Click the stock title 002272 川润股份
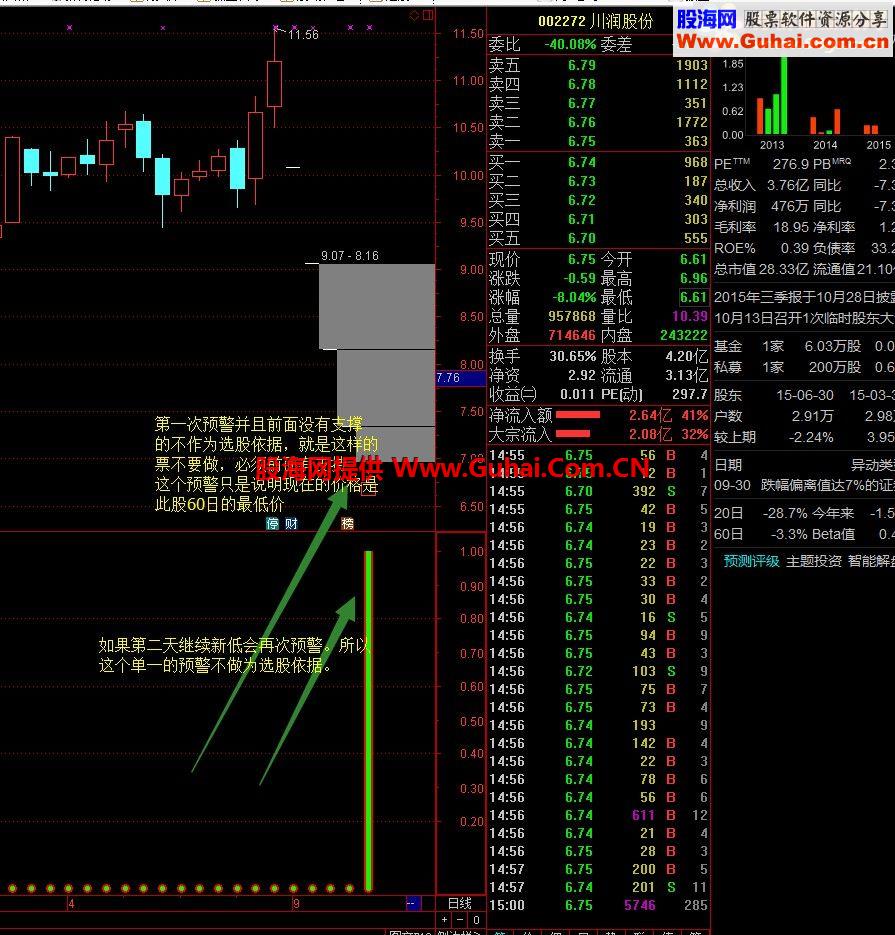The image size is (895, 935). pyautogui.click(x=596, y=21)
